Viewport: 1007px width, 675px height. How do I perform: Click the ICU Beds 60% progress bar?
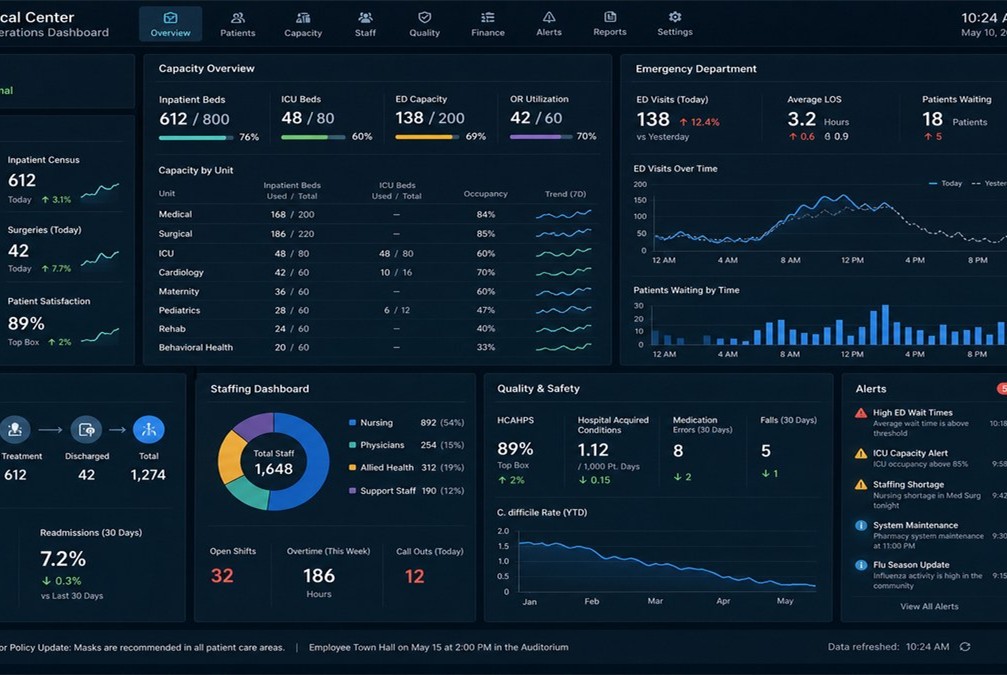coord(313,137)
